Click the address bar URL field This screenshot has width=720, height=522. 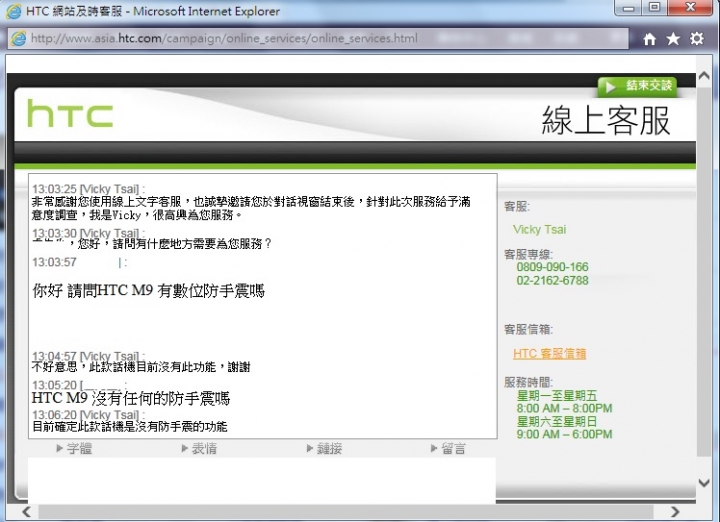pos(318,39)
